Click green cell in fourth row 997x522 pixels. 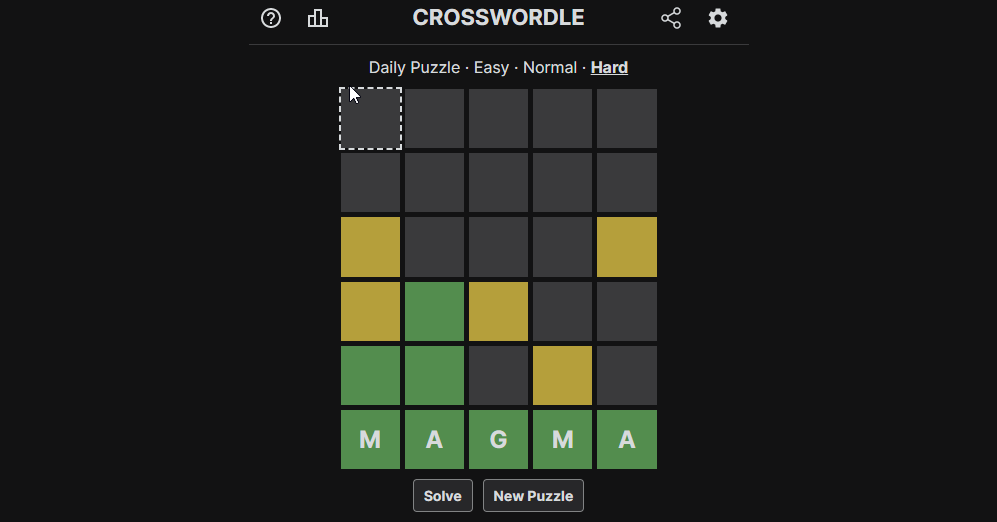point(434,311)
